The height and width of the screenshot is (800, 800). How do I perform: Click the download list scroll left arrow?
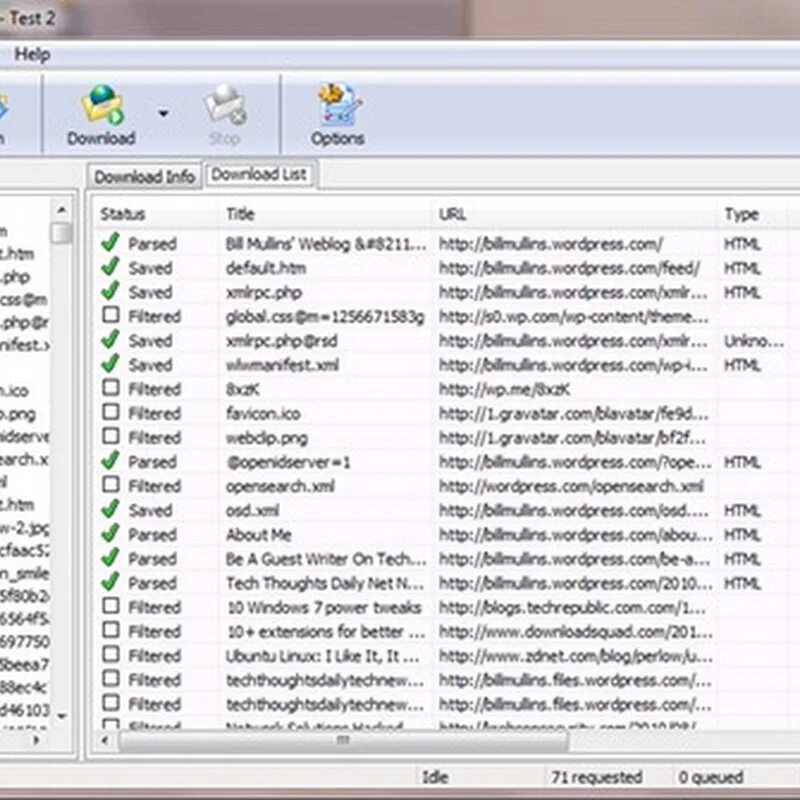[x=105, y=740]
